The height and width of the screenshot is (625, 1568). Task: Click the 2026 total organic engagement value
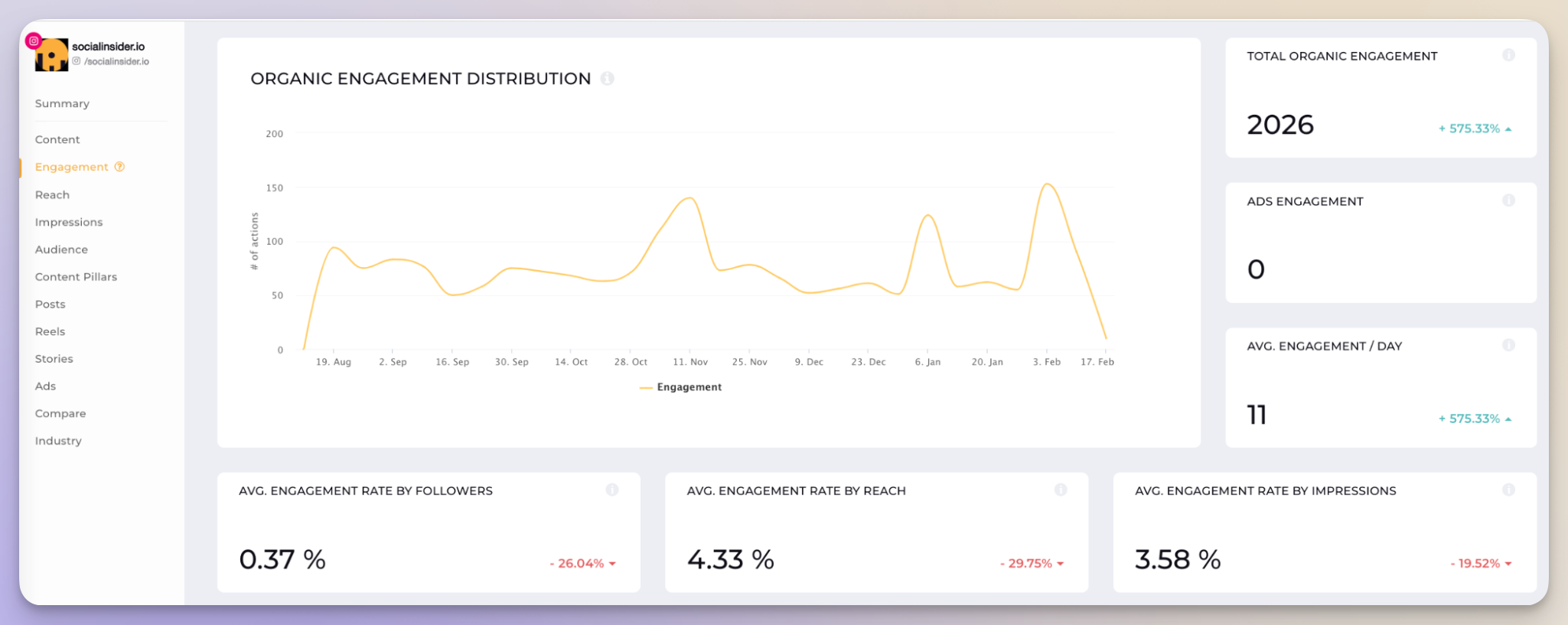[x=1280, y=125]
